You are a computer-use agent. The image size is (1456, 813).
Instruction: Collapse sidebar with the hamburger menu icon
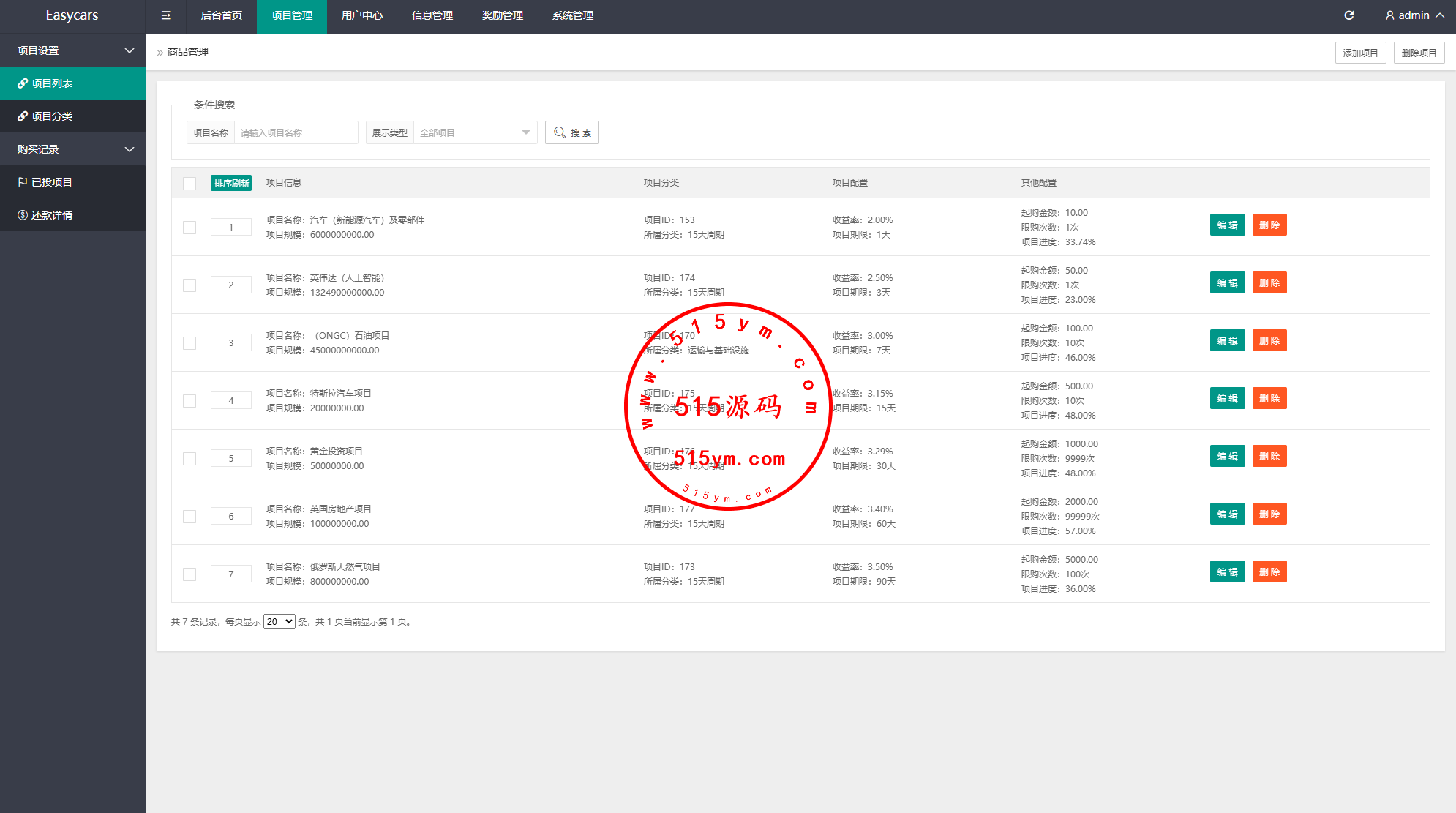(x=166, y=15)
